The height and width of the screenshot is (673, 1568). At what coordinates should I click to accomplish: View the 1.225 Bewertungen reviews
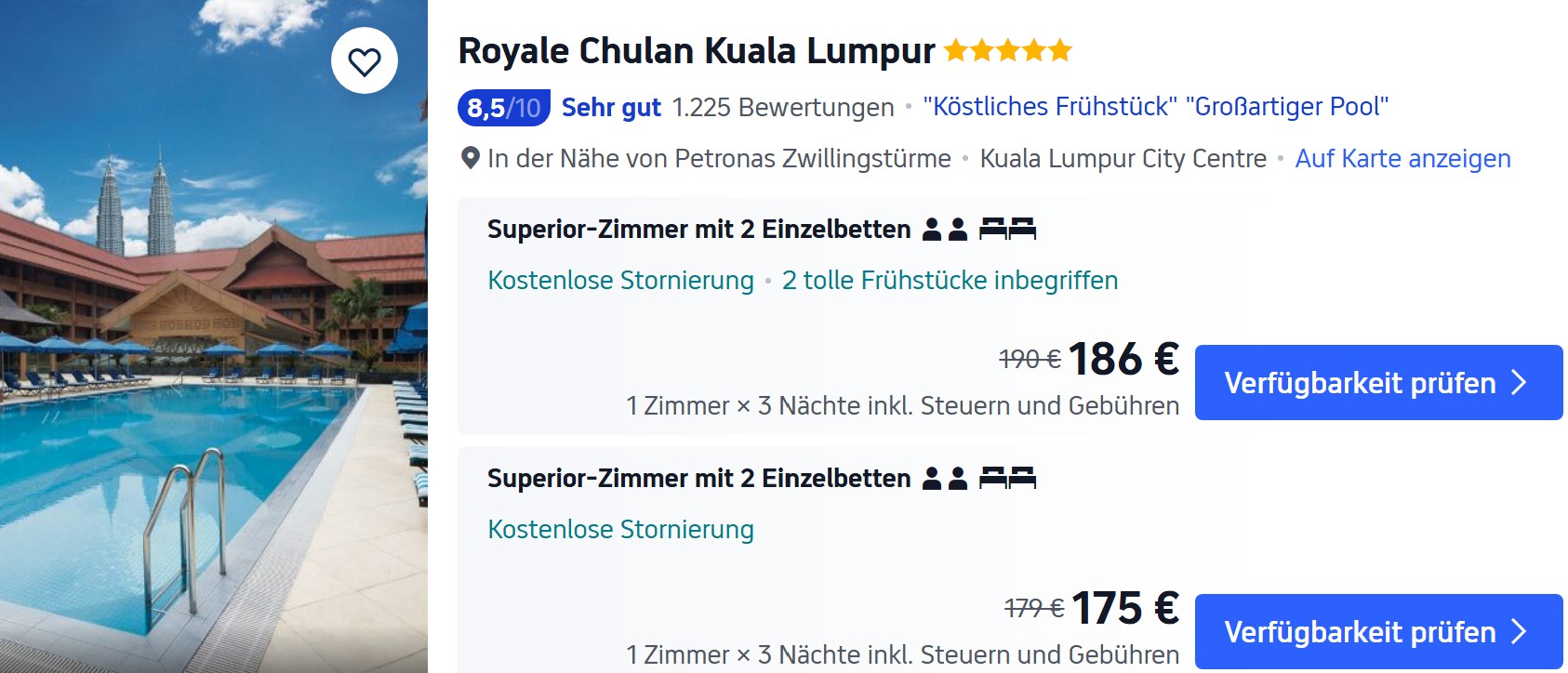coord(782,108)
